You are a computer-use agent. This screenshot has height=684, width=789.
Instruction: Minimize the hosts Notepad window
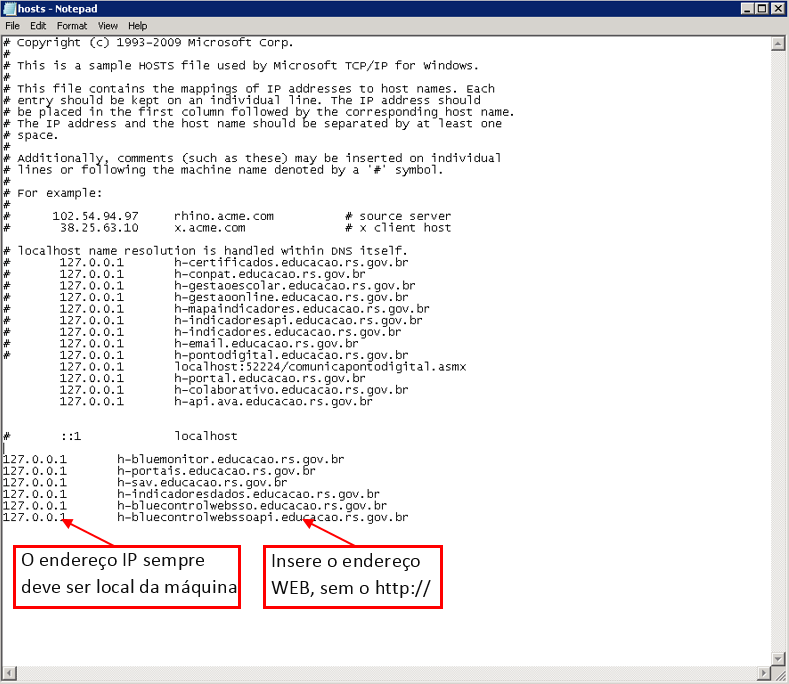pos(747,9)
